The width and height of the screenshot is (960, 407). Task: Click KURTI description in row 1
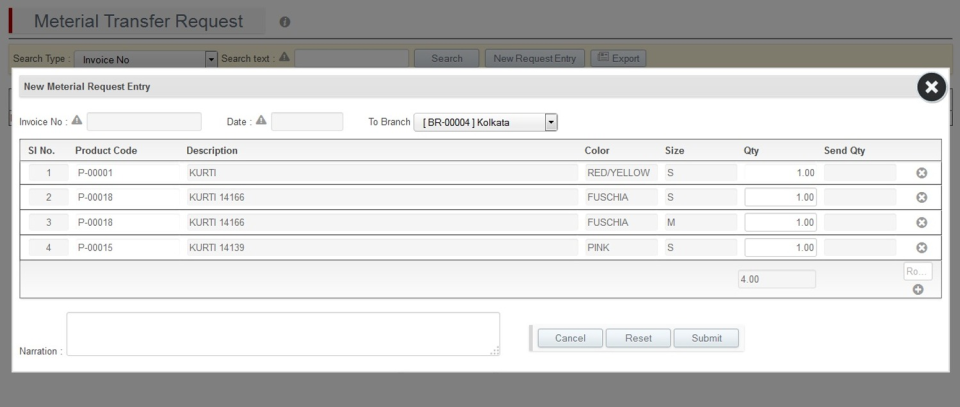pos(382,173)
